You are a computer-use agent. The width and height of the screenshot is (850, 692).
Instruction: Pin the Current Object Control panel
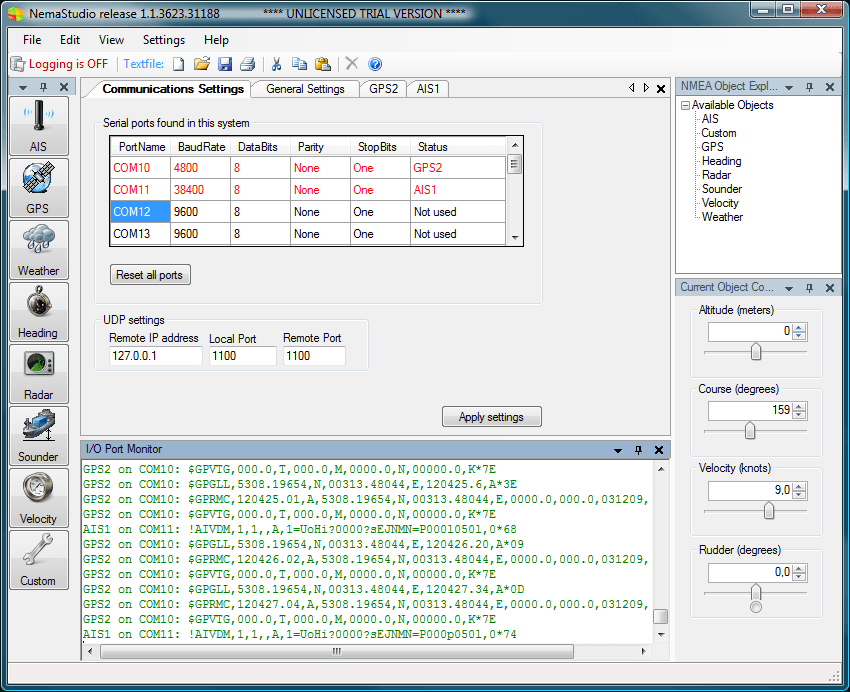pyautogui.click(x=809, y=288)
